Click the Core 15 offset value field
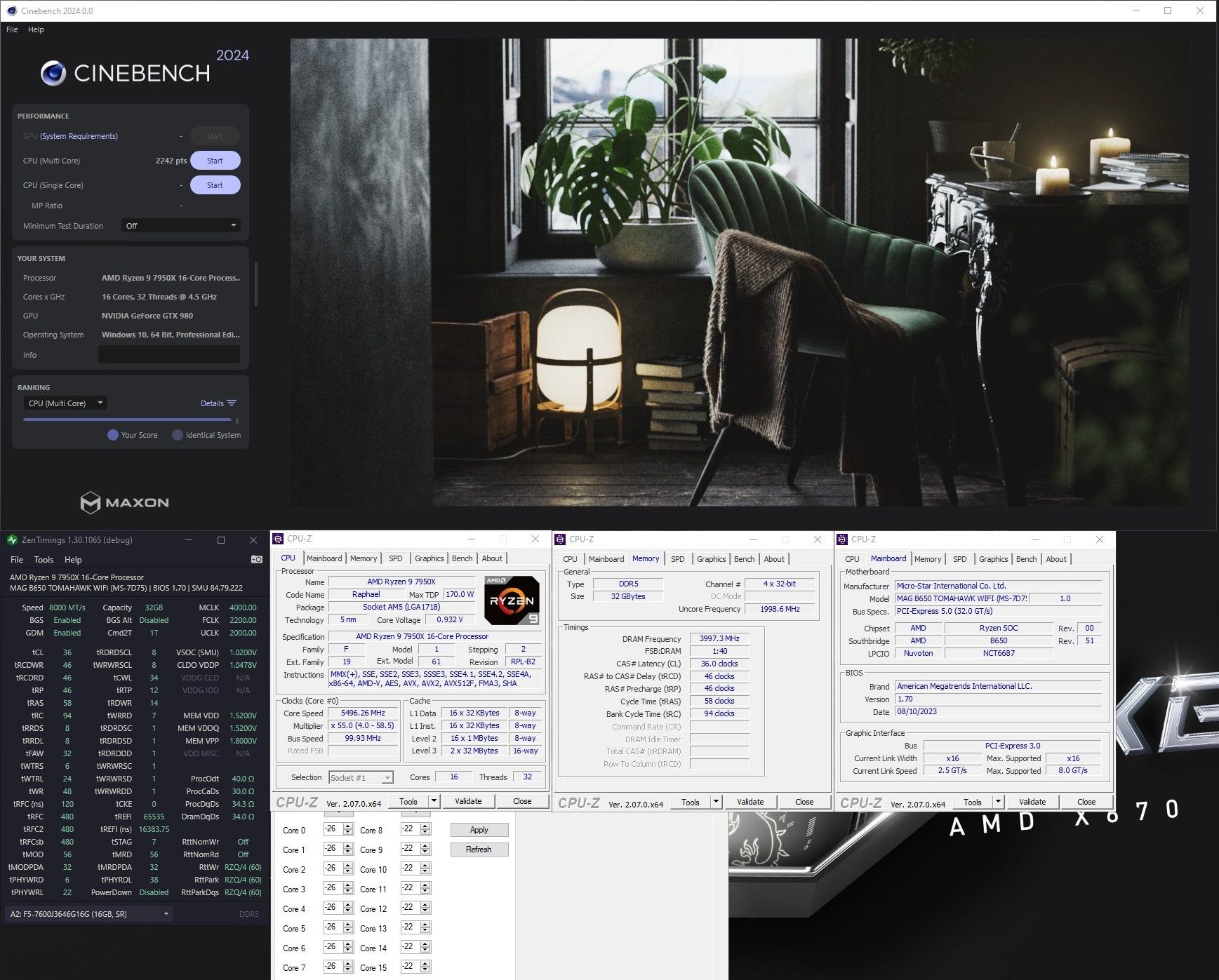This screenshot has width=1219, height=980. point(411,967)
